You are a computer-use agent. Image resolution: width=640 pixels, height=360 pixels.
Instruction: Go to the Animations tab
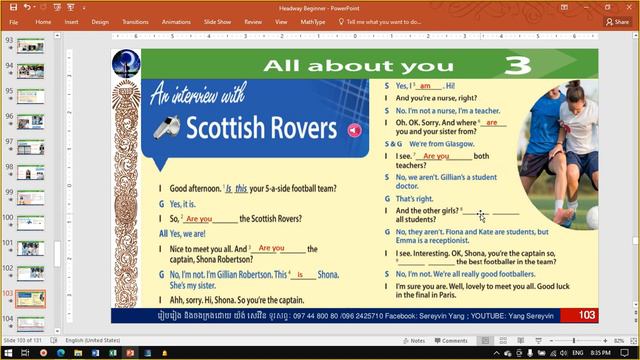(176, 22)
